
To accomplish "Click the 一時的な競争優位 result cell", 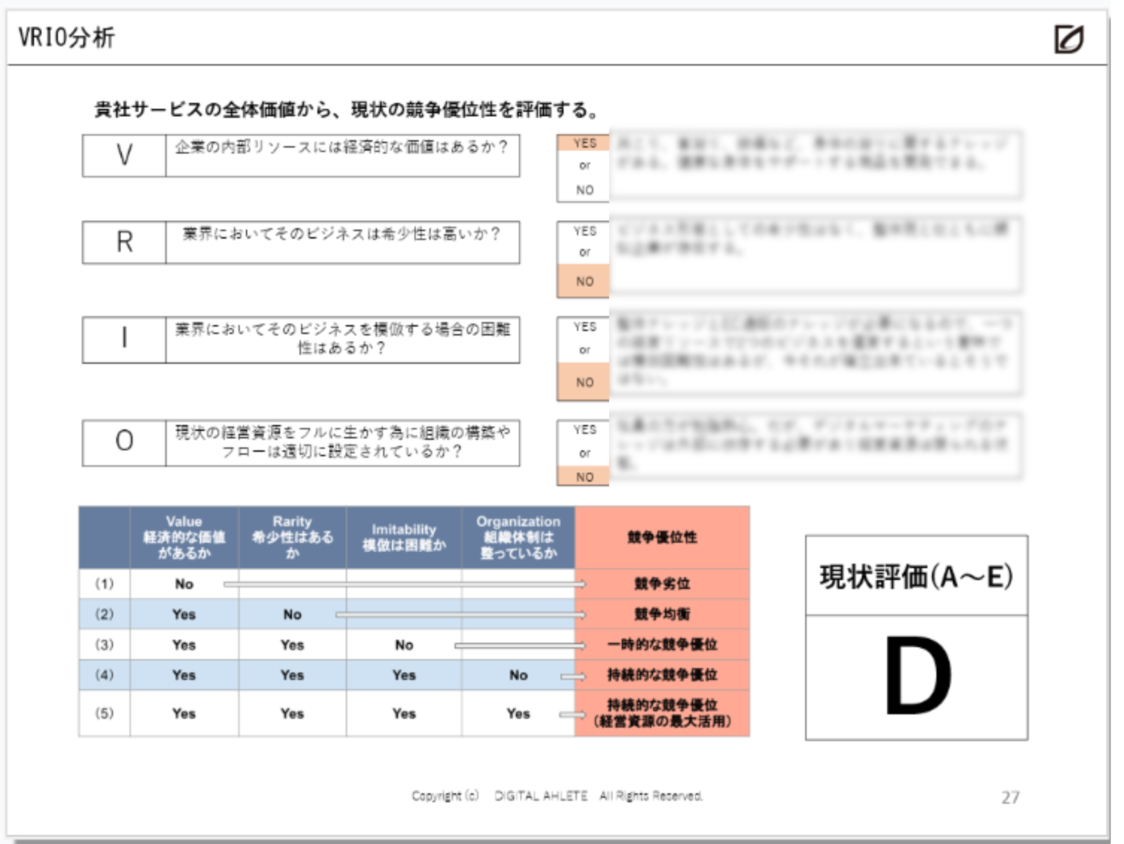I will coord(662,644).
